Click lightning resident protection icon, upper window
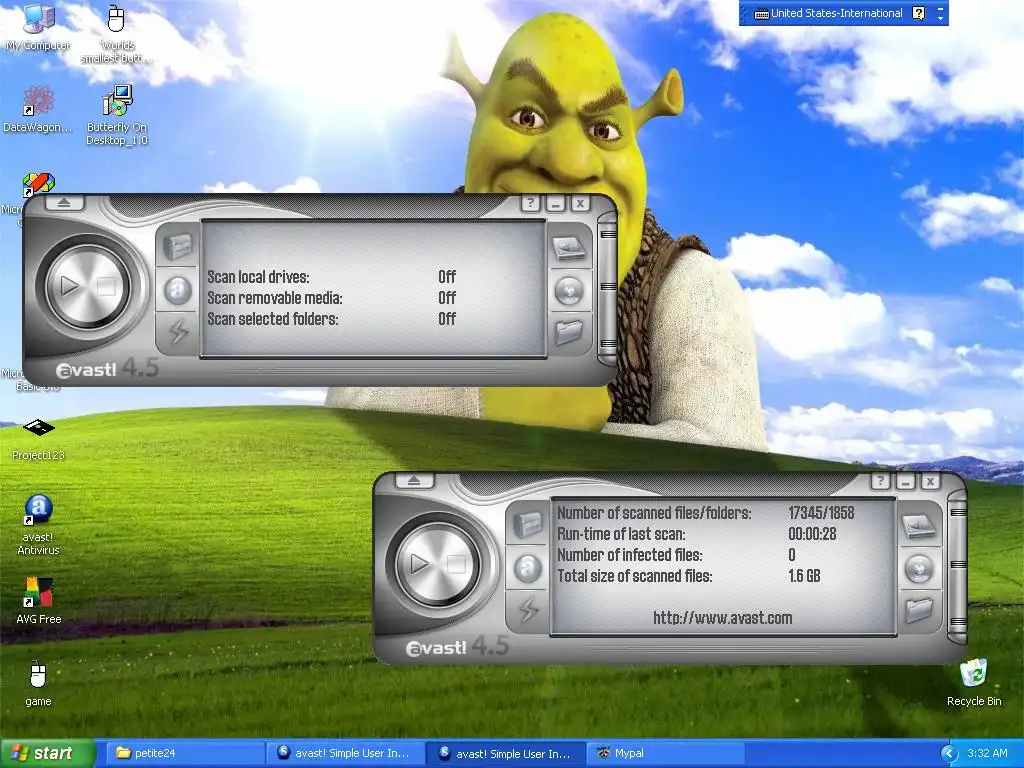This screenshot has width=1024, height=768. [x=178, y=332]
